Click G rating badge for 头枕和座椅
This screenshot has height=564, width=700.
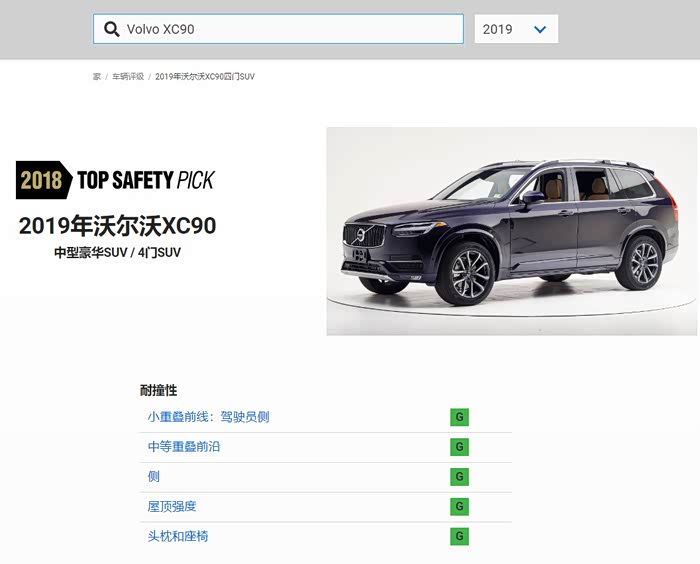point(459,536)
